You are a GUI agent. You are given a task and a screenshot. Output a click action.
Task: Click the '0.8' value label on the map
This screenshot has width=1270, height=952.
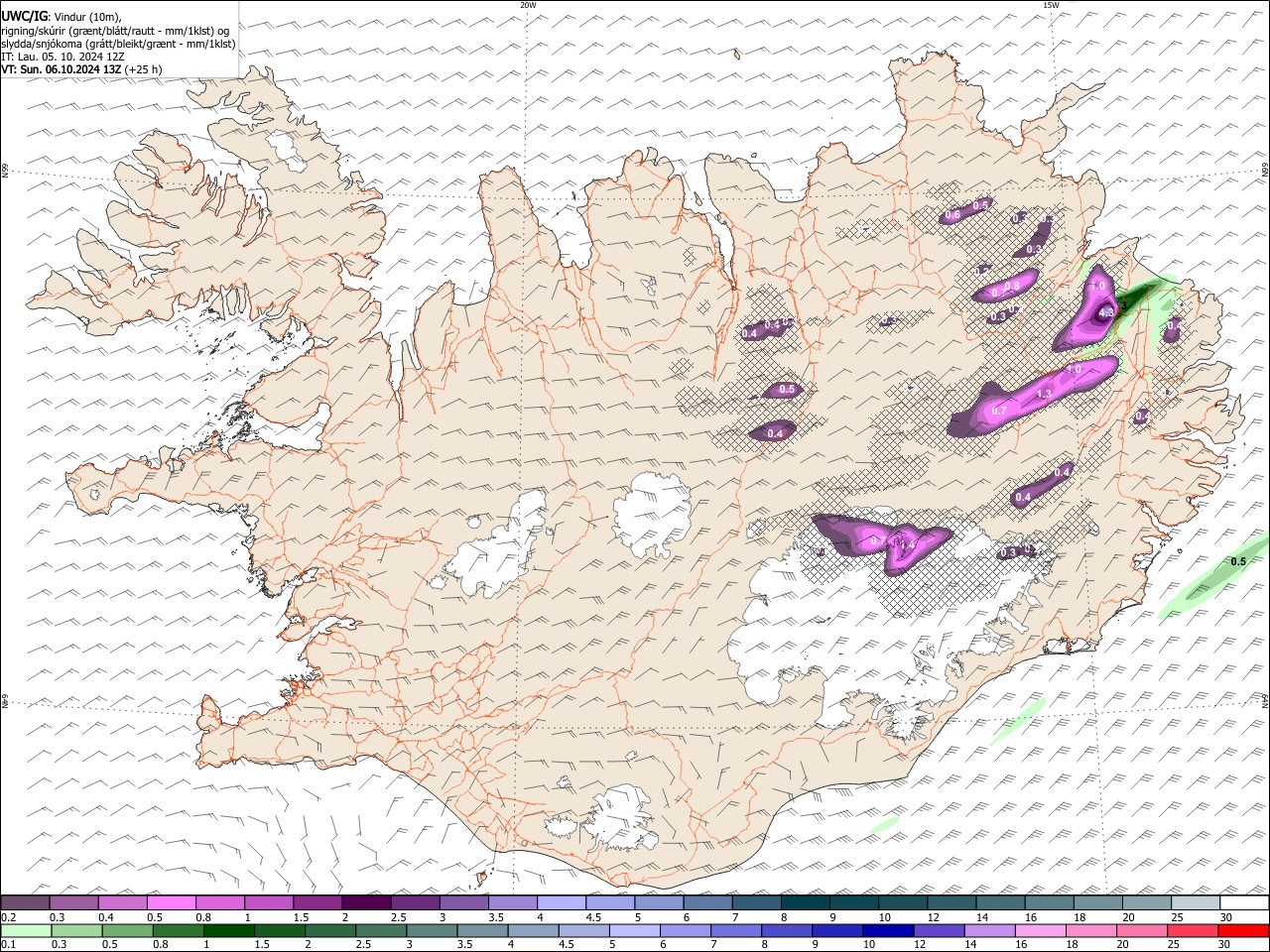click(x=1012, y=286)
